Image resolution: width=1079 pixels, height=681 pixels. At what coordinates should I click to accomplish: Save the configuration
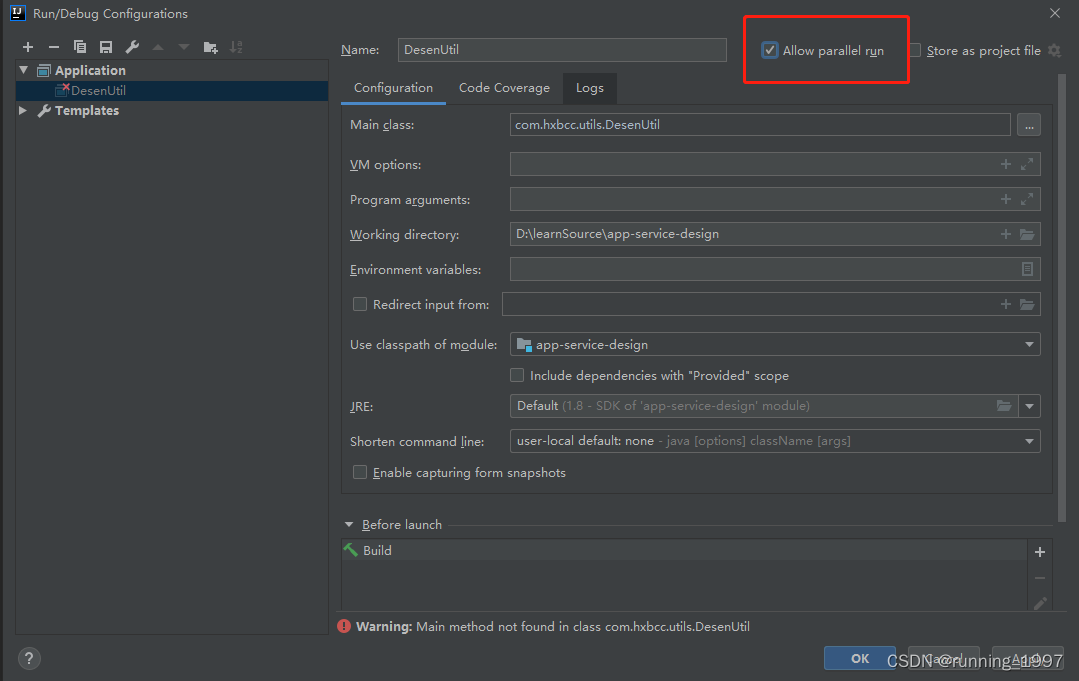(x=105, y=46)
